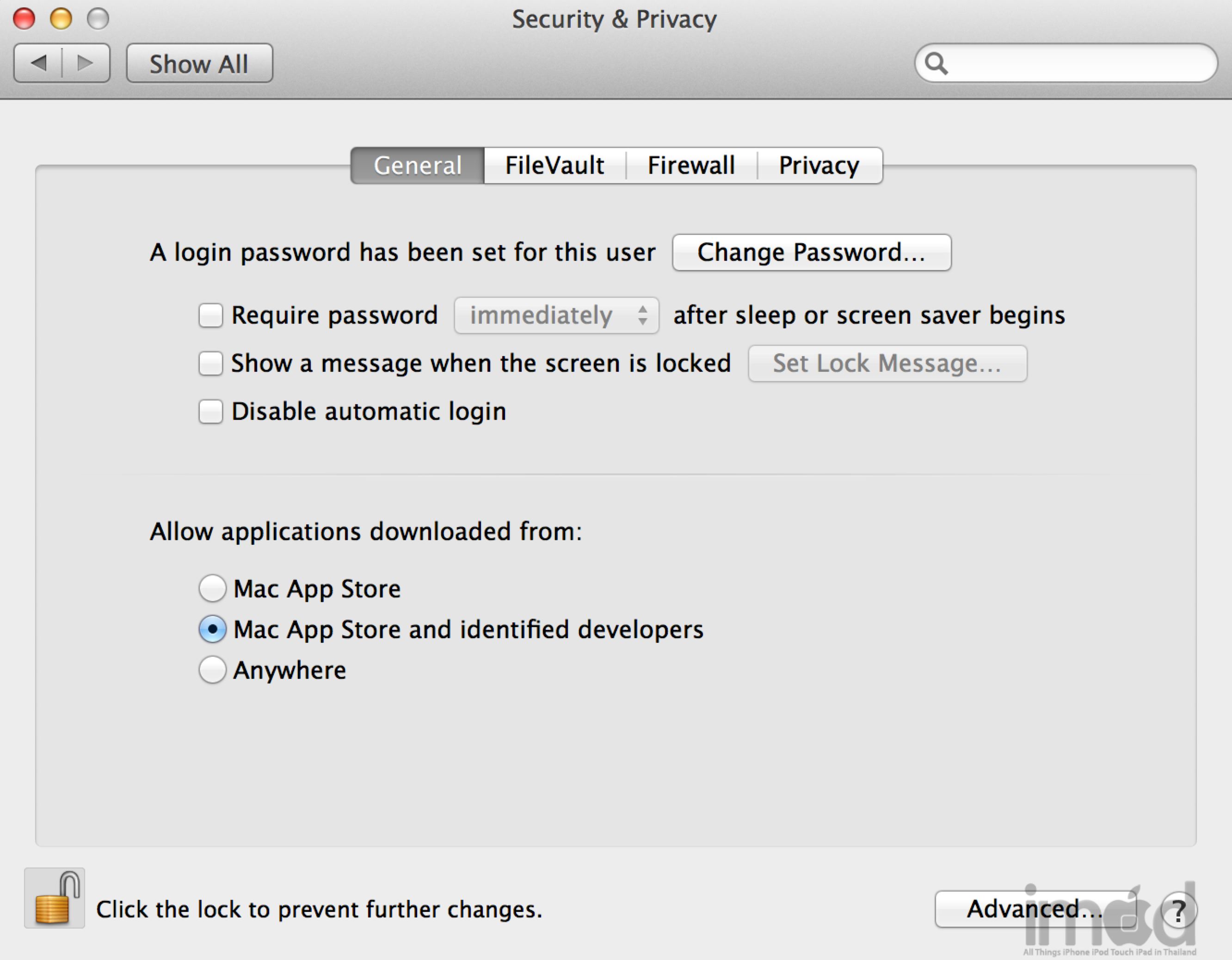Choose the Anywhere download option

tap(213, 670)
